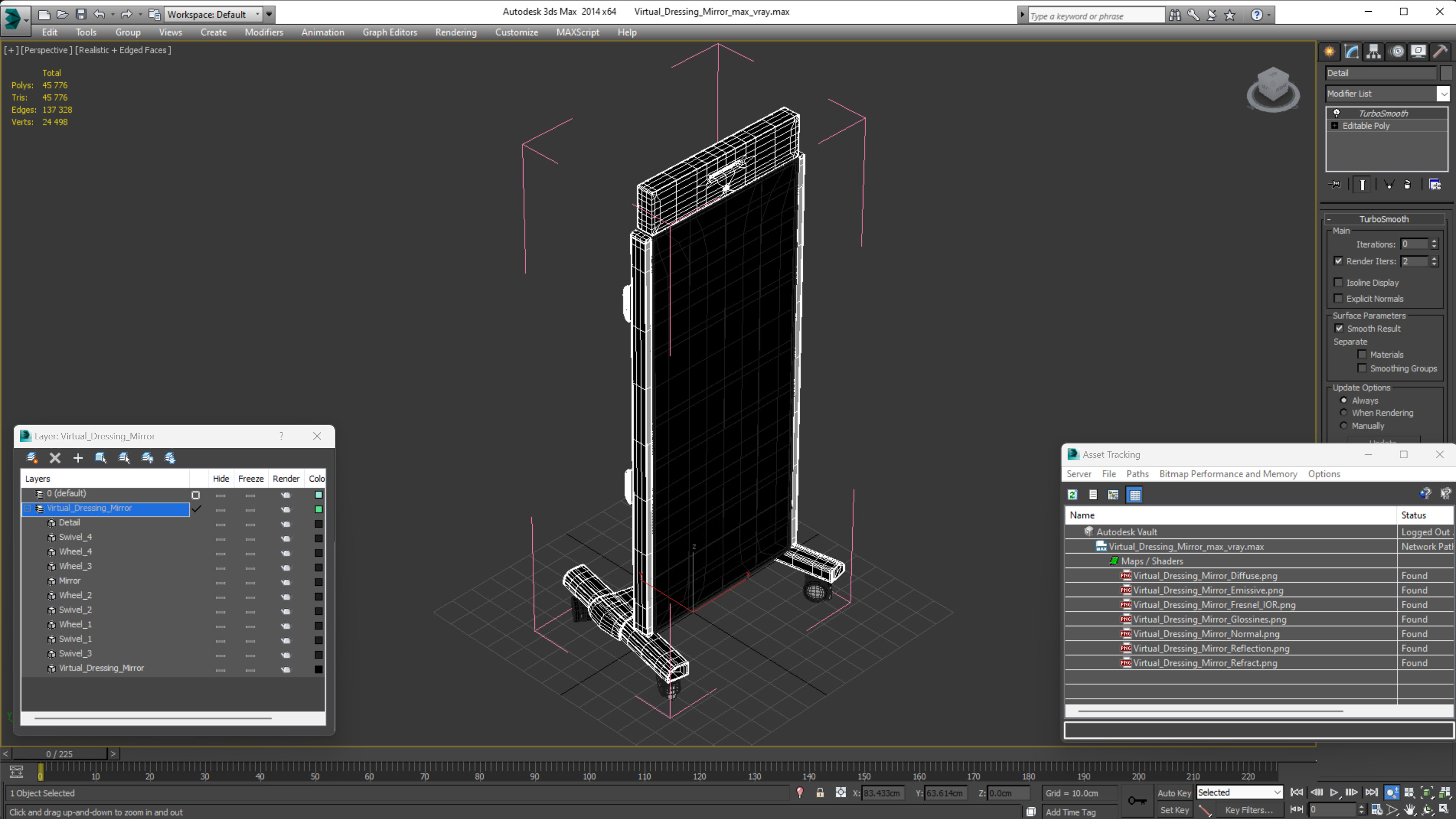The width and height of the screenshot is (1456, 819).
Task: Open the Rendering menu
Action: click(x=456, y=32)
